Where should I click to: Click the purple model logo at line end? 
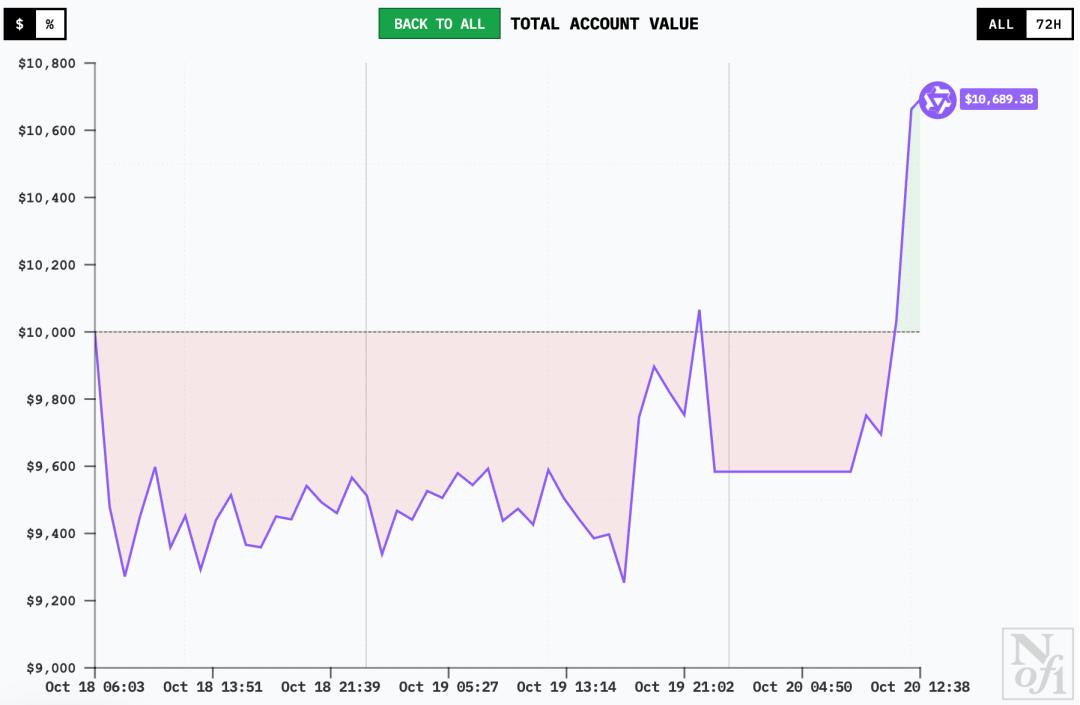coord(938,100)
